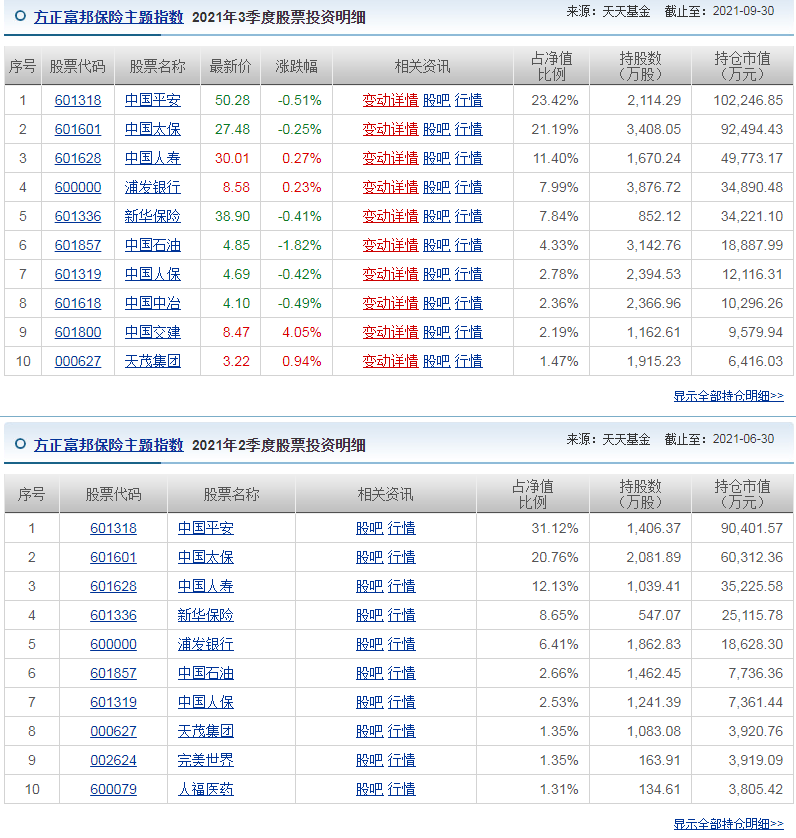The width and height of the screenshot is (796, 838).
Task: View 变动详情 for 浦发银行
Action: 390,188
